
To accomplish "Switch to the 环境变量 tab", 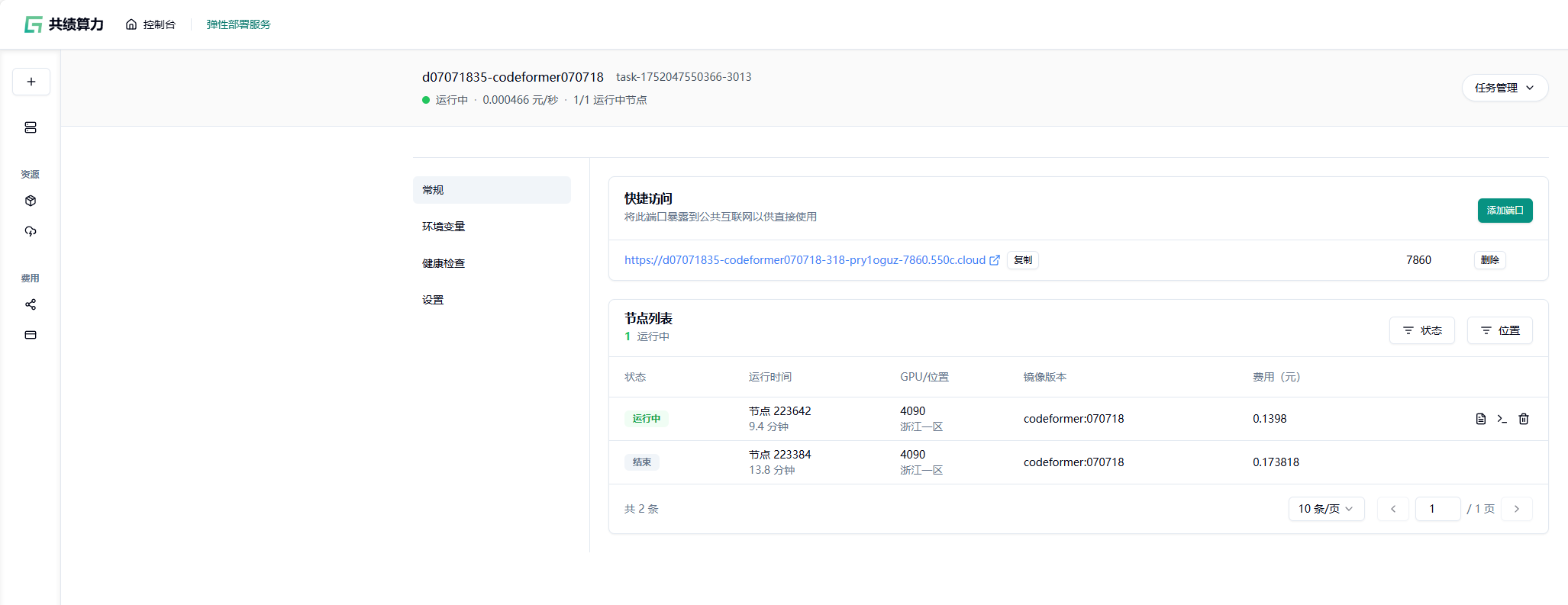I will coord(444,227).
